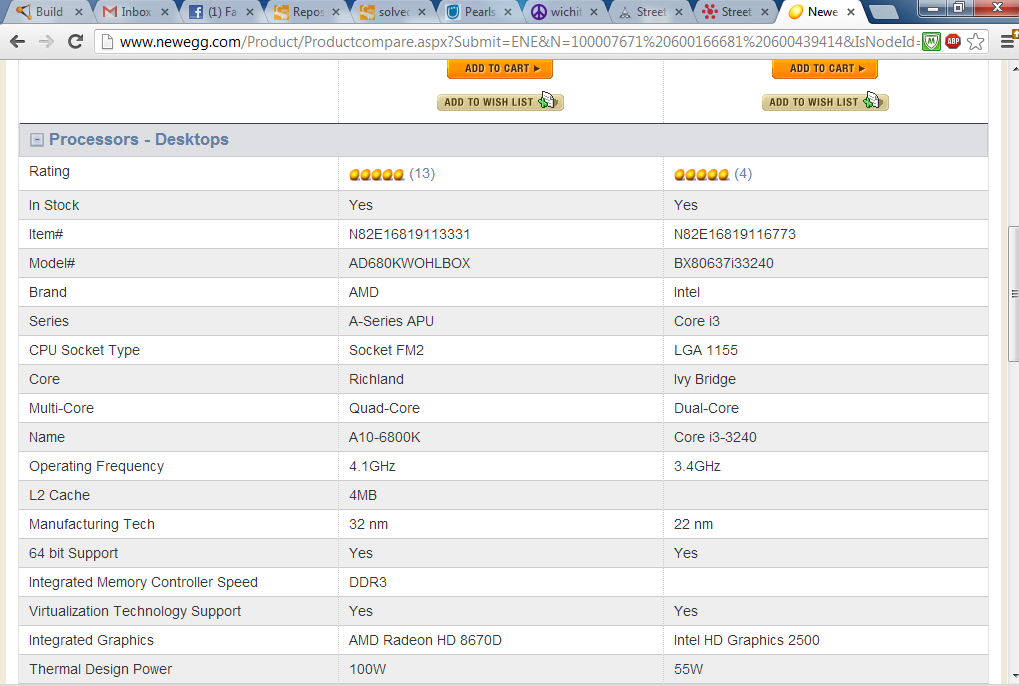This screenshot has height=686, width=1019.
Task: Close the Gmail Inbox tab
Action: [164, 12]
